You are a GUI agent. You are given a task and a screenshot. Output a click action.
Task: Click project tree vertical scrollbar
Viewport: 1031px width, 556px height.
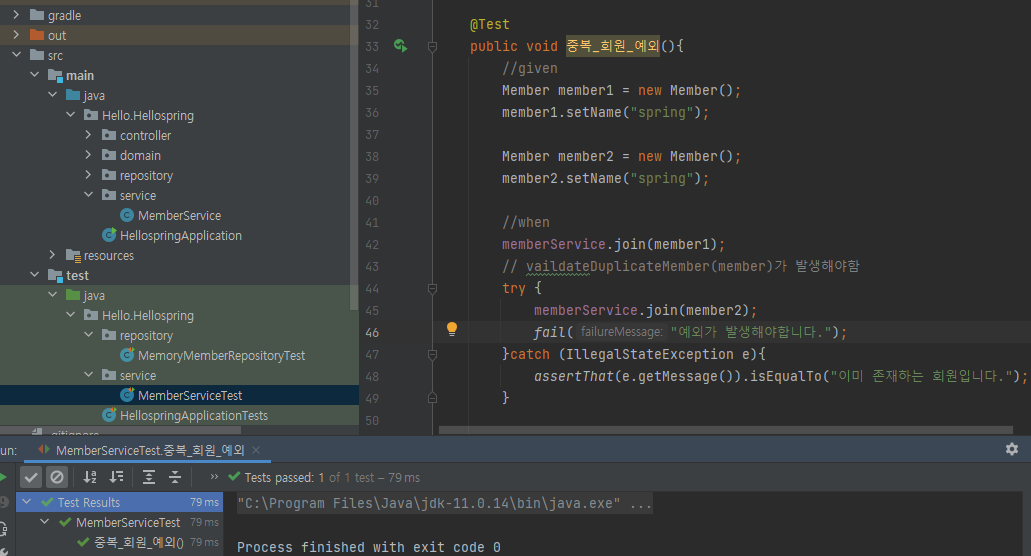click(354, 154)
